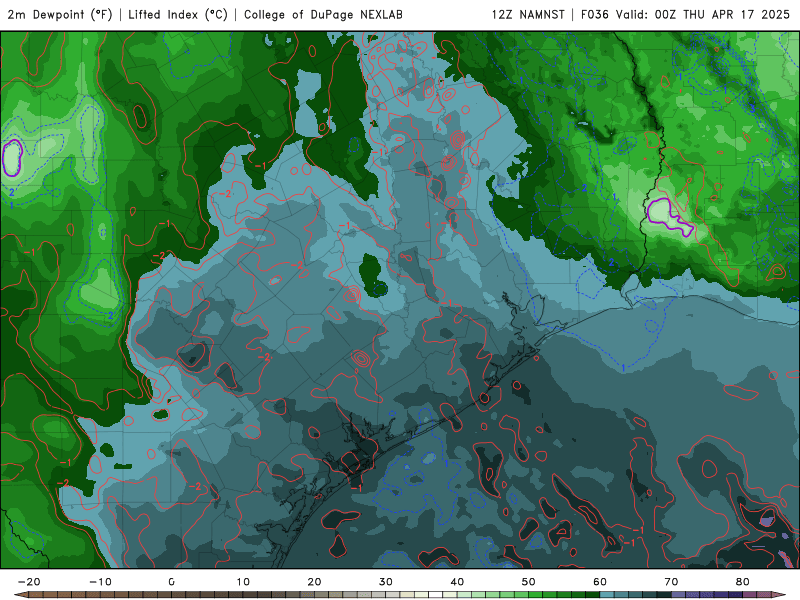Click the "-20" color scale label
800x600 pixels.
click(29, 582)
